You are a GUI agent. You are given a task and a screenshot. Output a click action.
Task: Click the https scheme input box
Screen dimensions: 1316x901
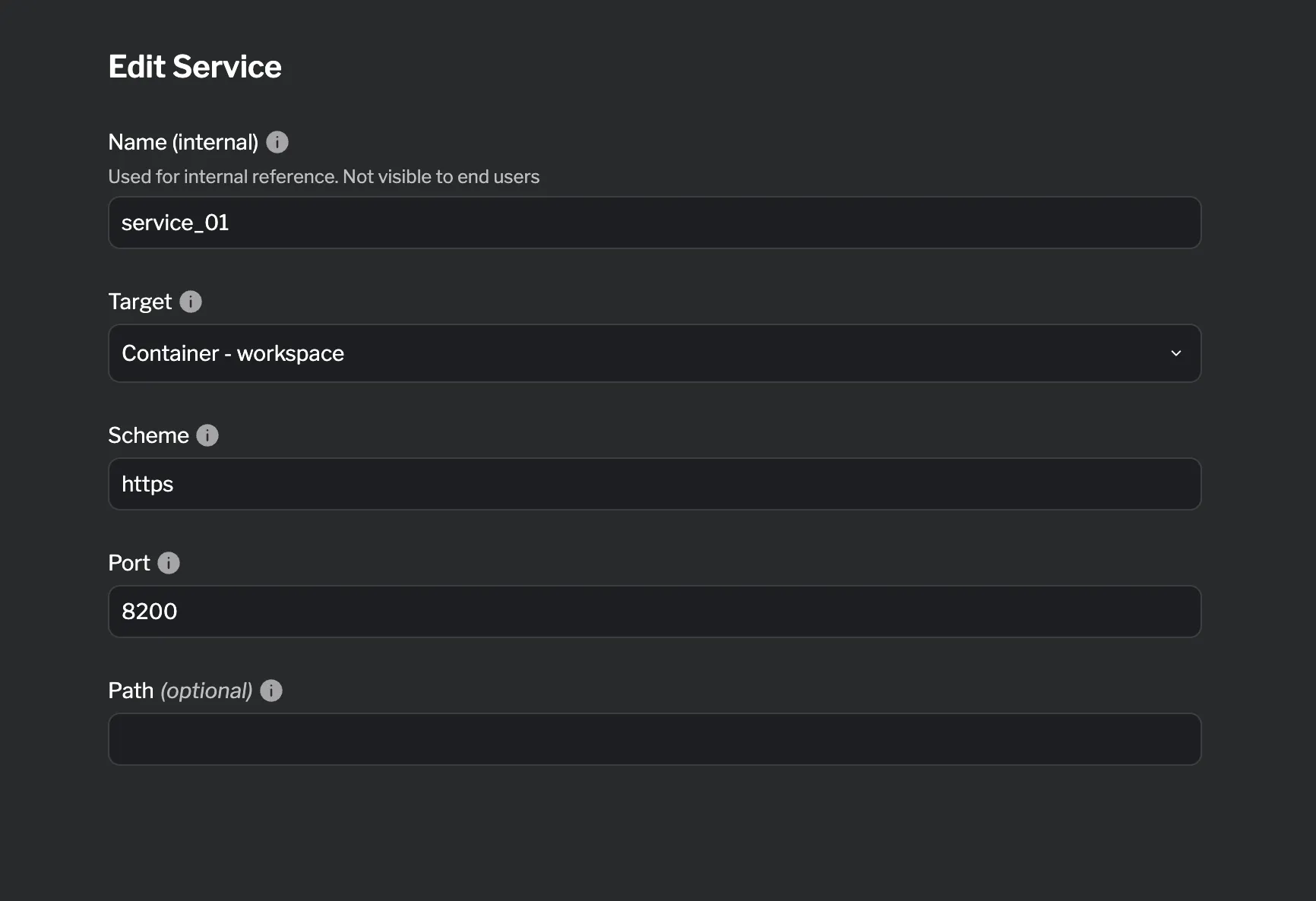pos(653,484)
